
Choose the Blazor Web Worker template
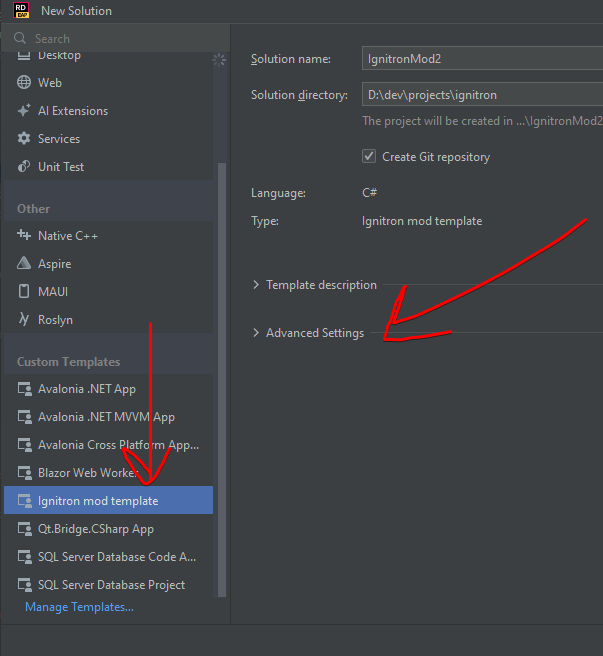(x=108, y=473)
